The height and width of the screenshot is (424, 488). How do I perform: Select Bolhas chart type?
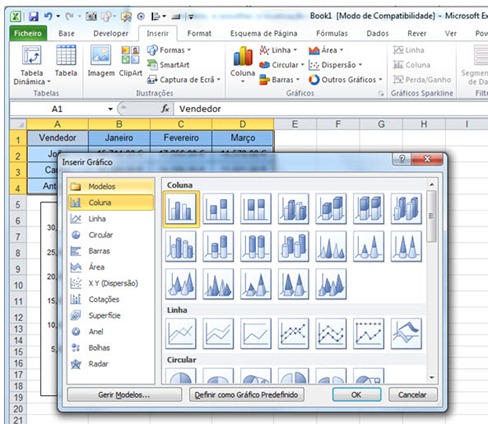[111, 348]
